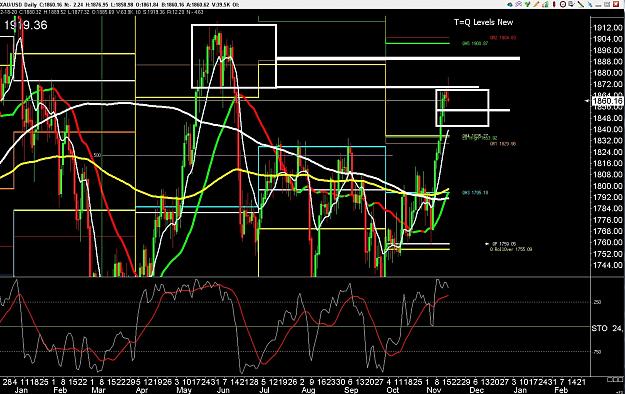Screen dimensions: 625x394
Task: Click the dark red vertical bar icon
Action: point(554,4)
